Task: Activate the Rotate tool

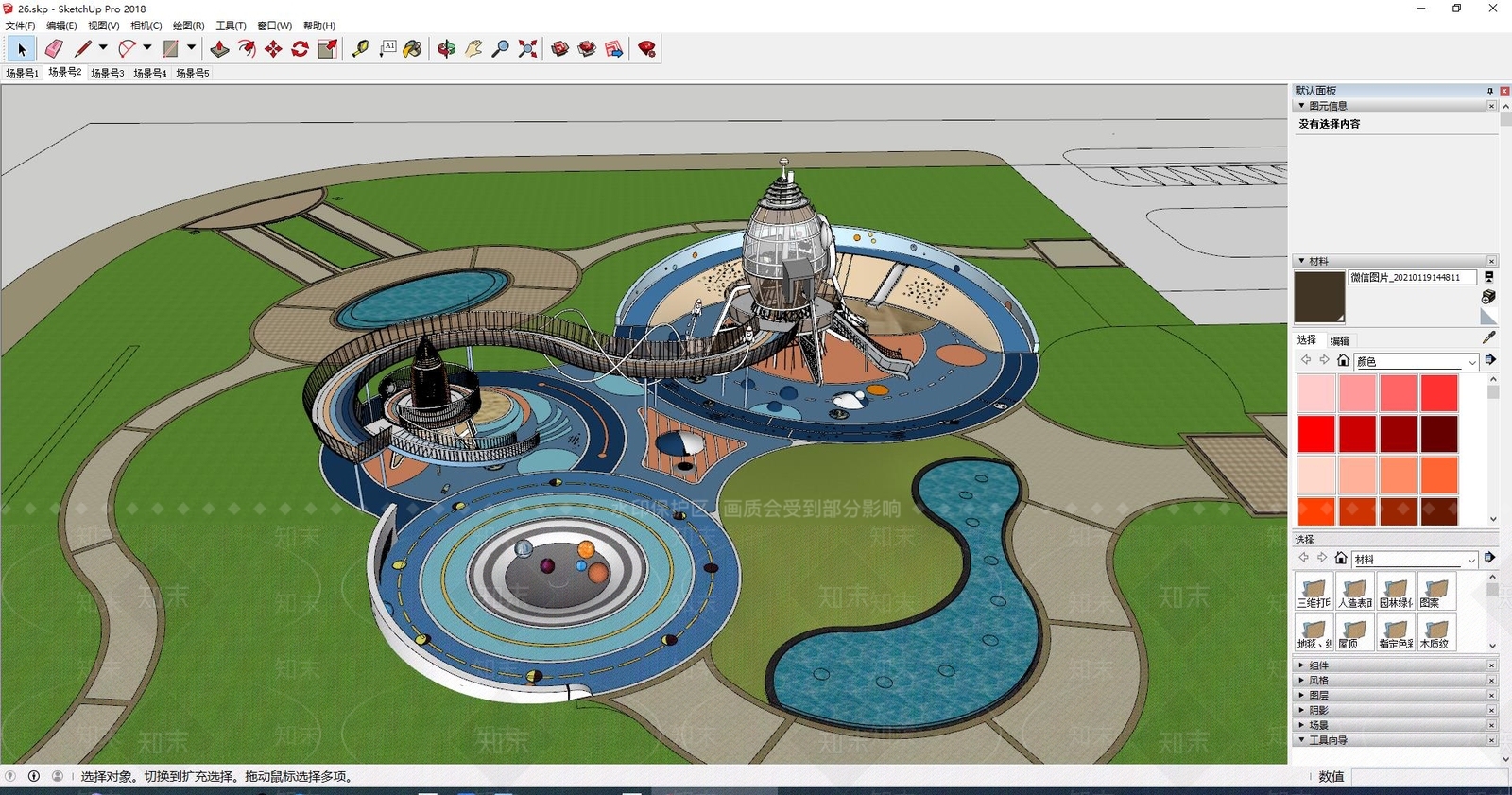Action: pos(301,49)
